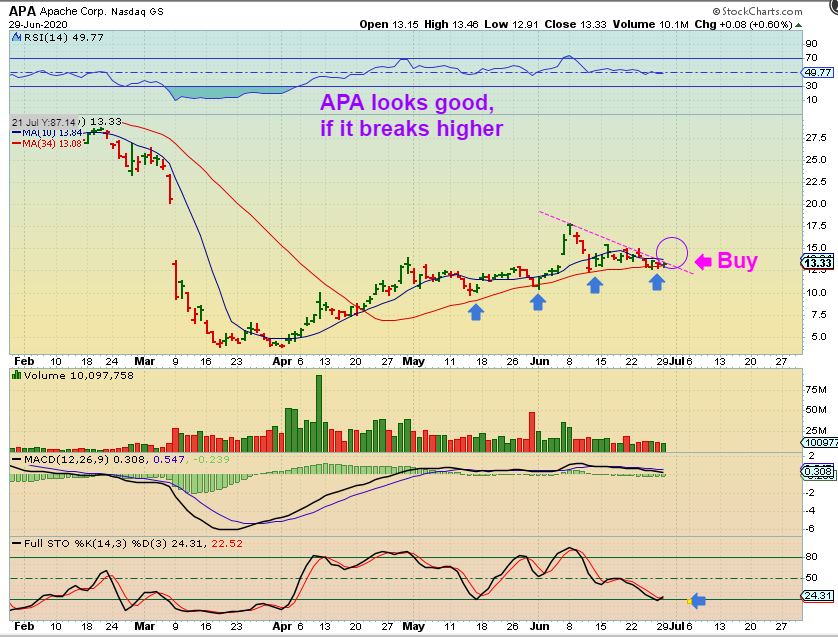This screenshot has width=838, height=637.
Task: Click the 20.0 price axis label
Action: click(816, 204)
